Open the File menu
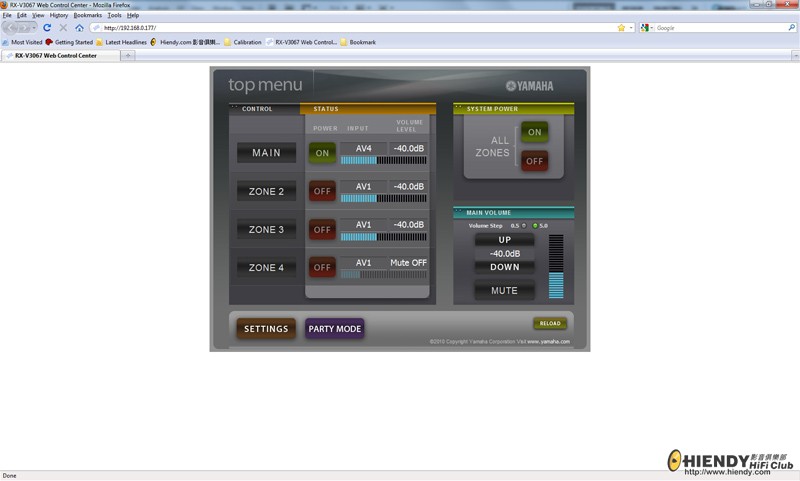This screenshot has height=481, width=800. click(7, 15)
